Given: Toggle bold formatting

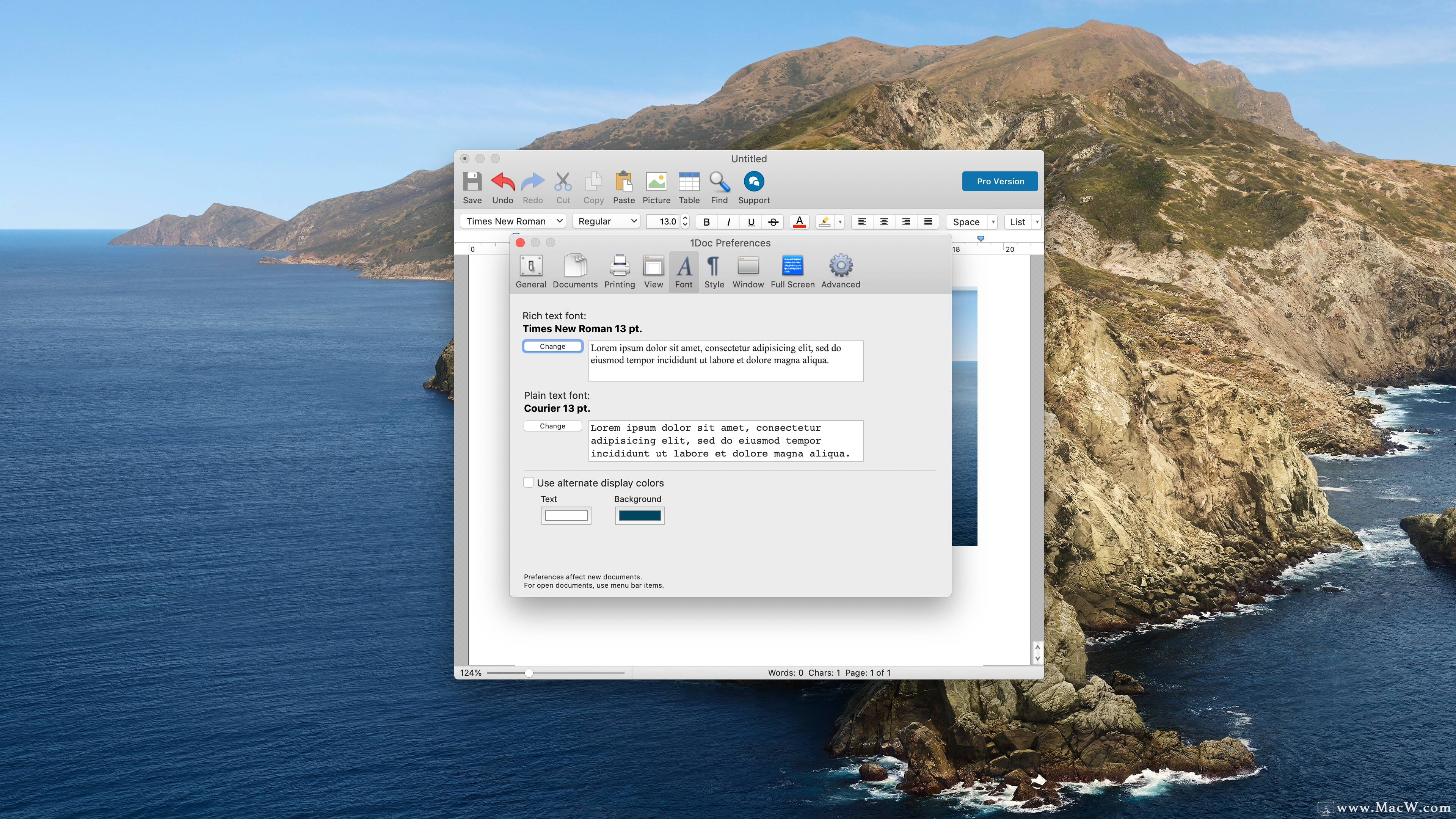Looking at the screenshot, I should tap(706, 222).
